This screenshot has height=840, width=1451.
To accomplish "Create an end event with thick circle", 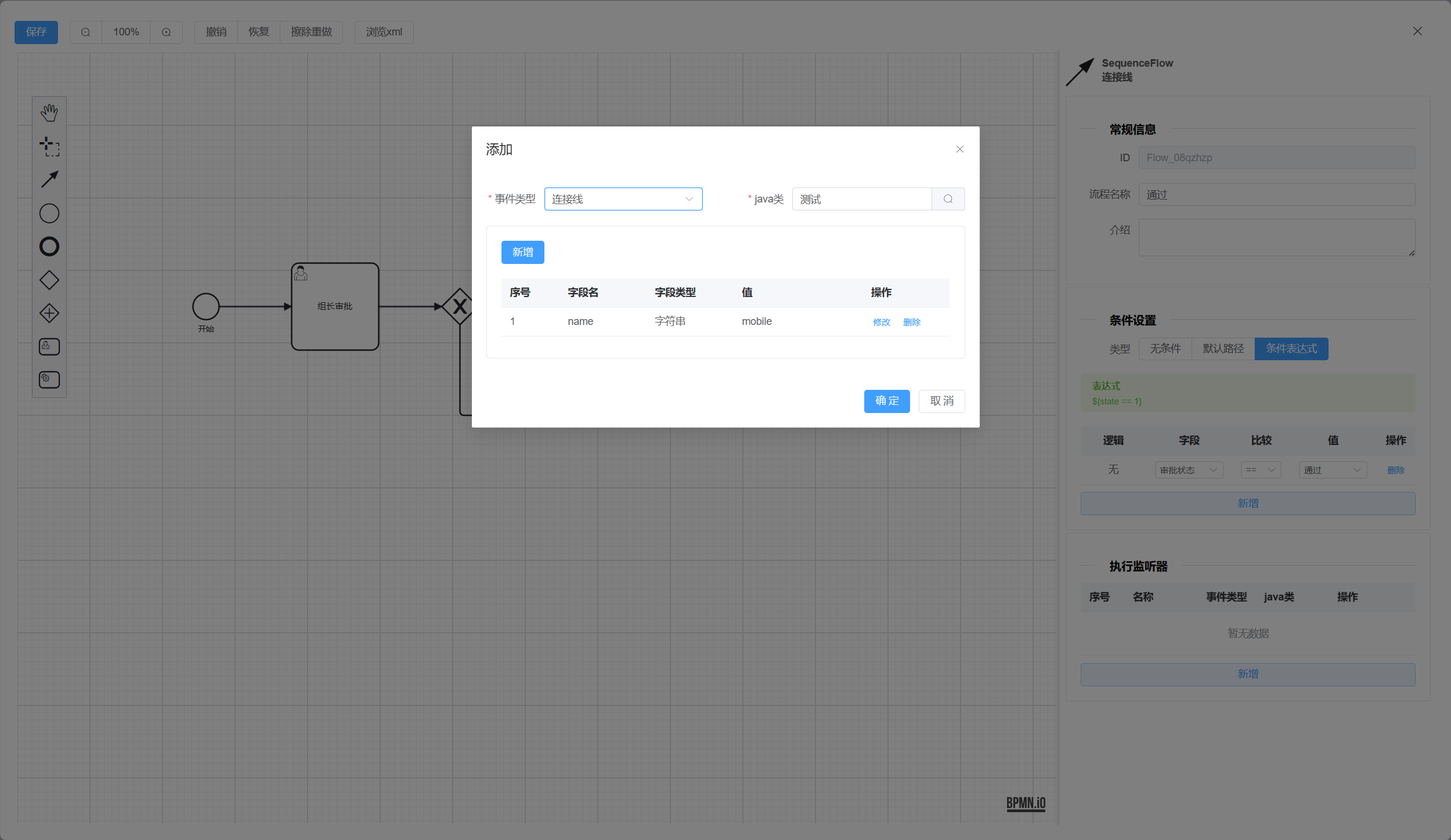I will pyautogui.click(x=49, y=247).
